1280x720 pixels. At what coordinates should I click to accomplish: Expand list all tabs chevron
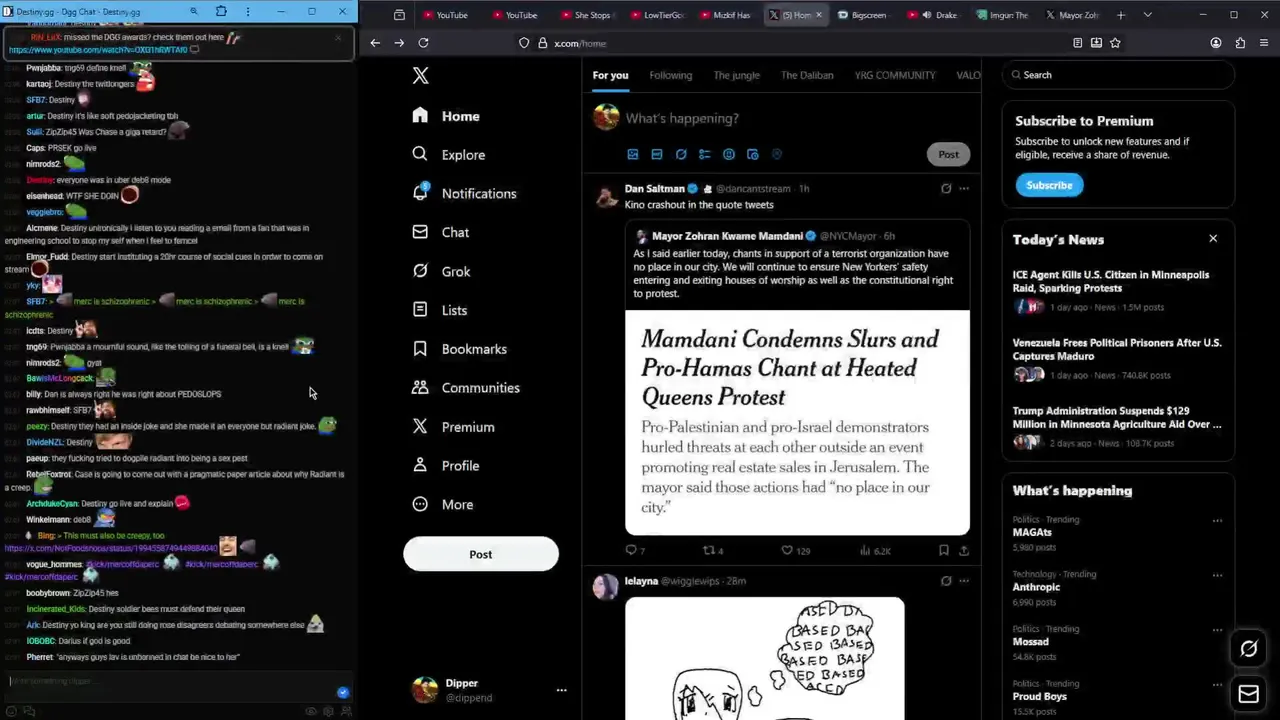(1147, 15)
